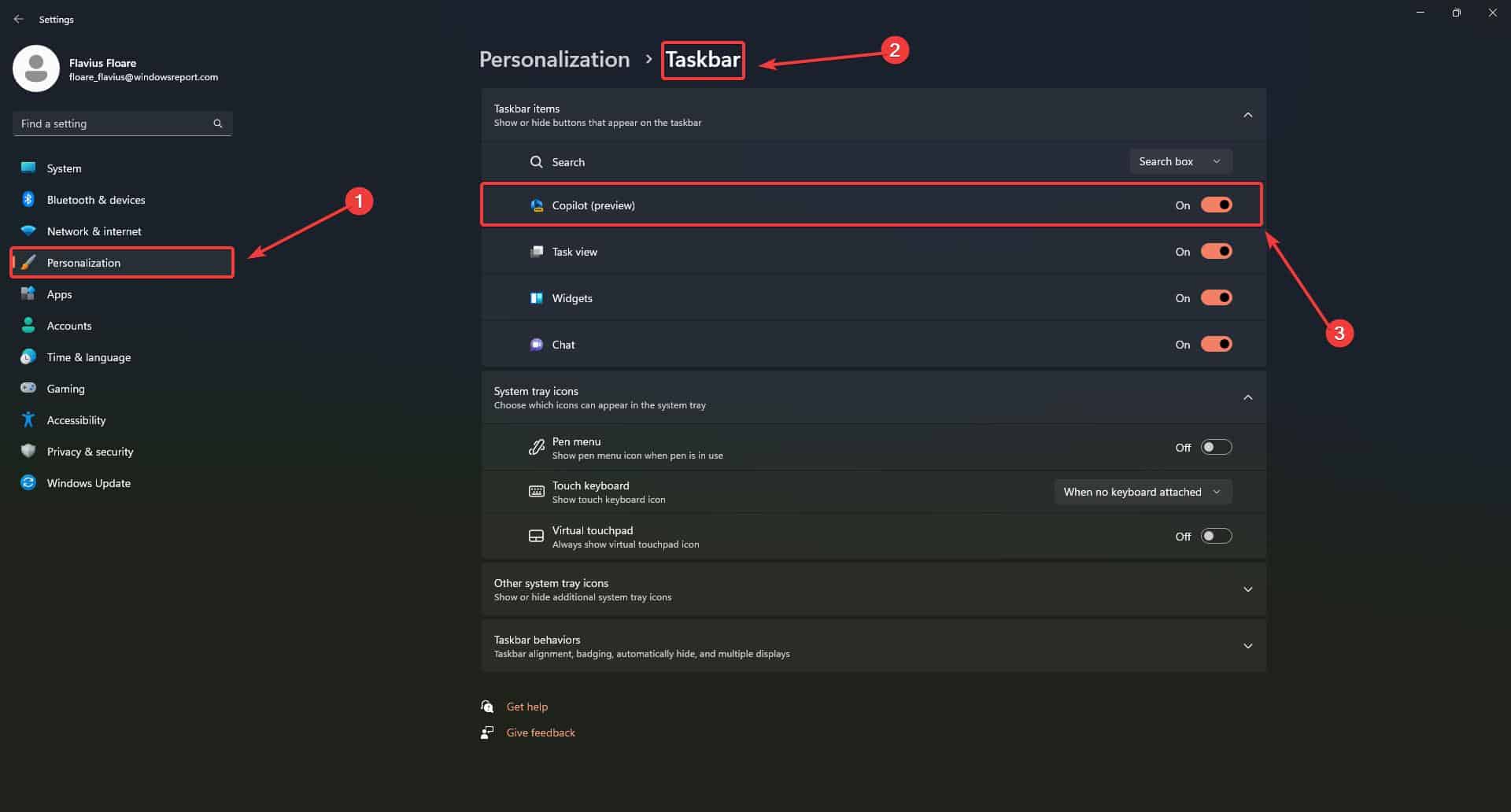Turn off the Copilot (preview) toggle
The height and width of the screenshot is (812, 1511).
point(1216,205)
